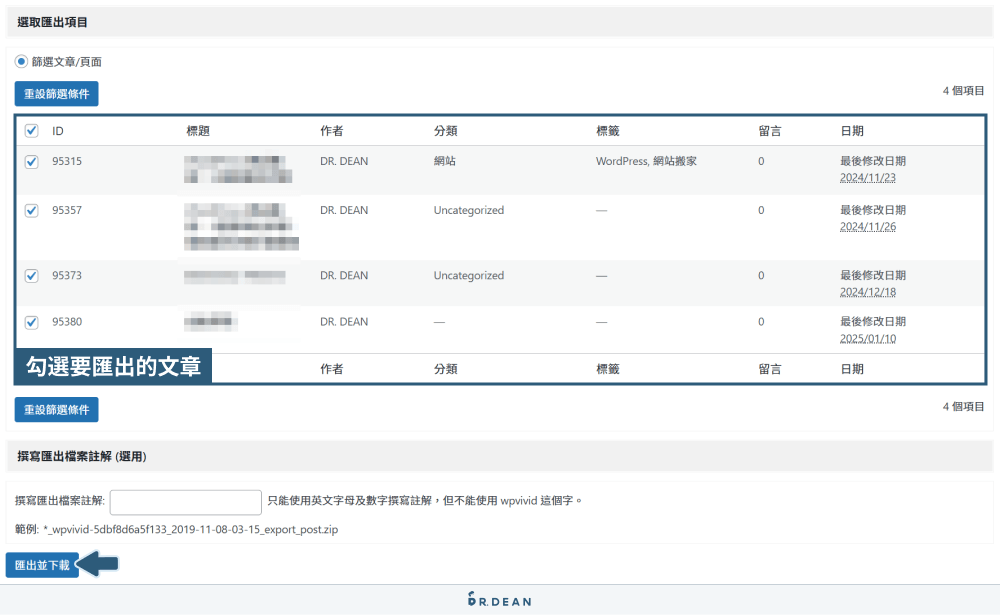The image size is (1000, 615).
Task: Uncheck the checkbox for post ID 95315
Action: (29, 161)
